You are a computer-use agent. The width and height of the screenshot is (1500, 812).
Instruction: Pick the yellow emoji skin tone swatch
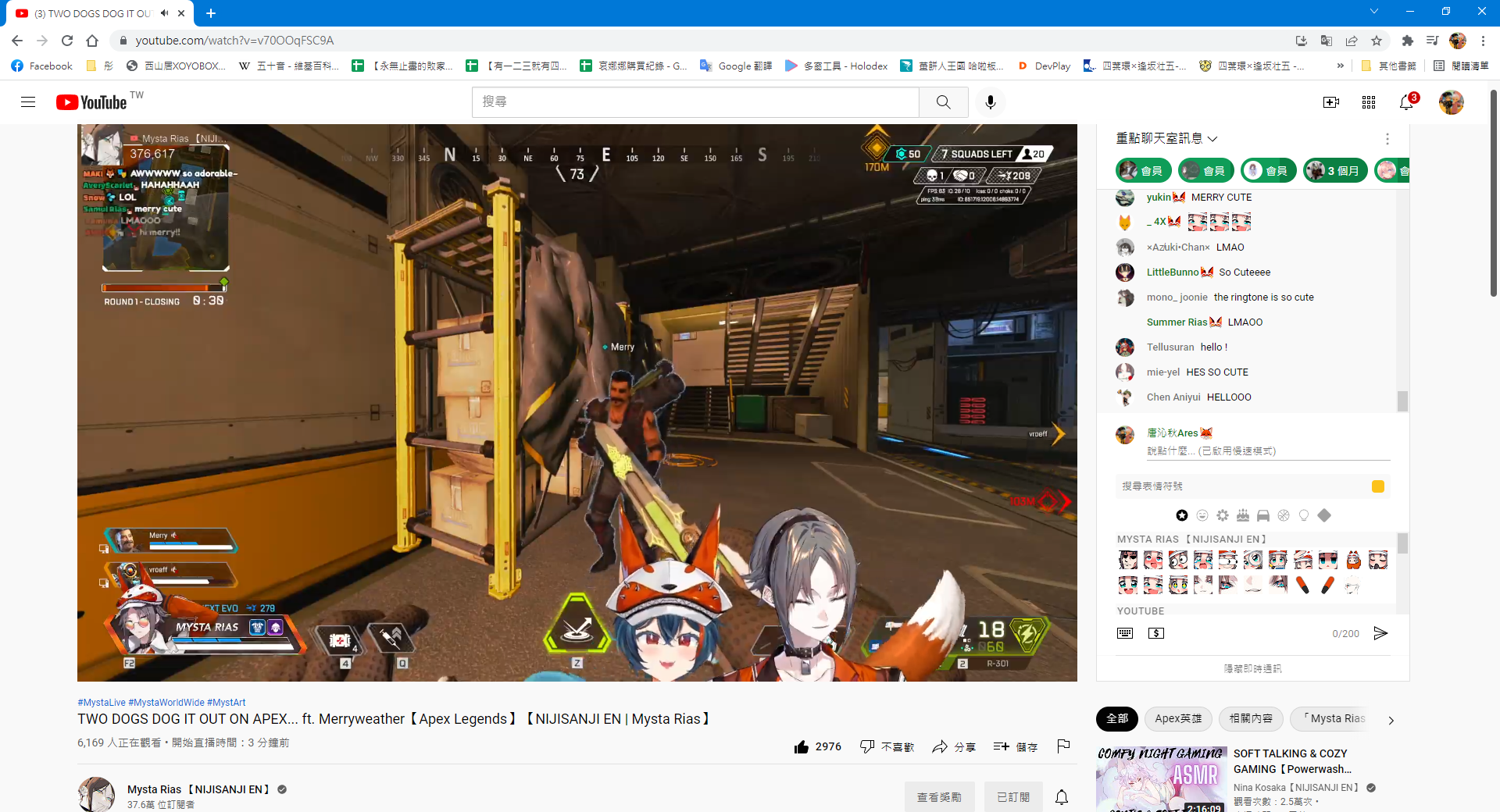1378,486
